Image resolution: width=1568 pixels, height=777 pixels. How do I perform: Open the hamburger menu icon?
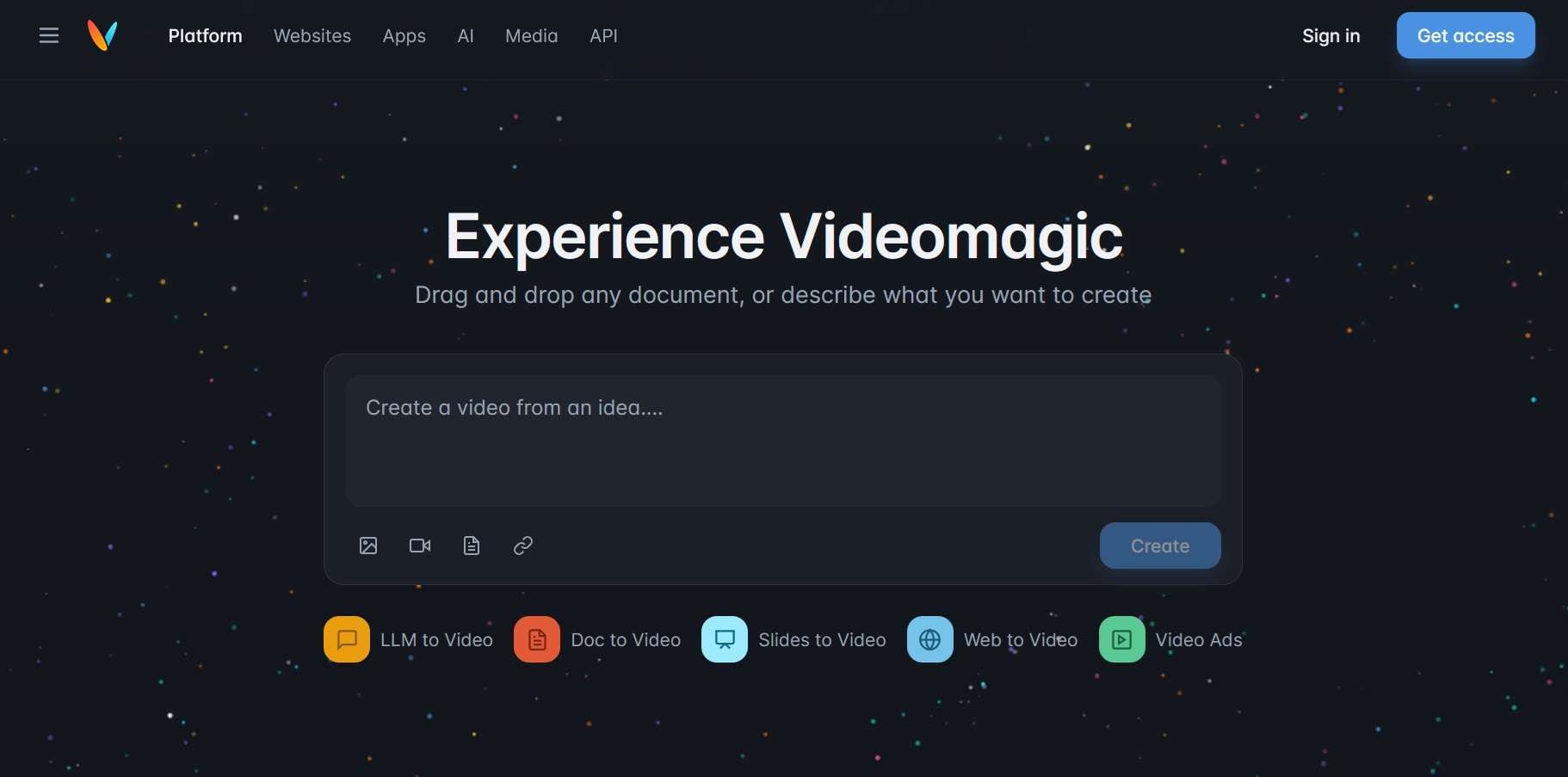[x=49, y=35]
